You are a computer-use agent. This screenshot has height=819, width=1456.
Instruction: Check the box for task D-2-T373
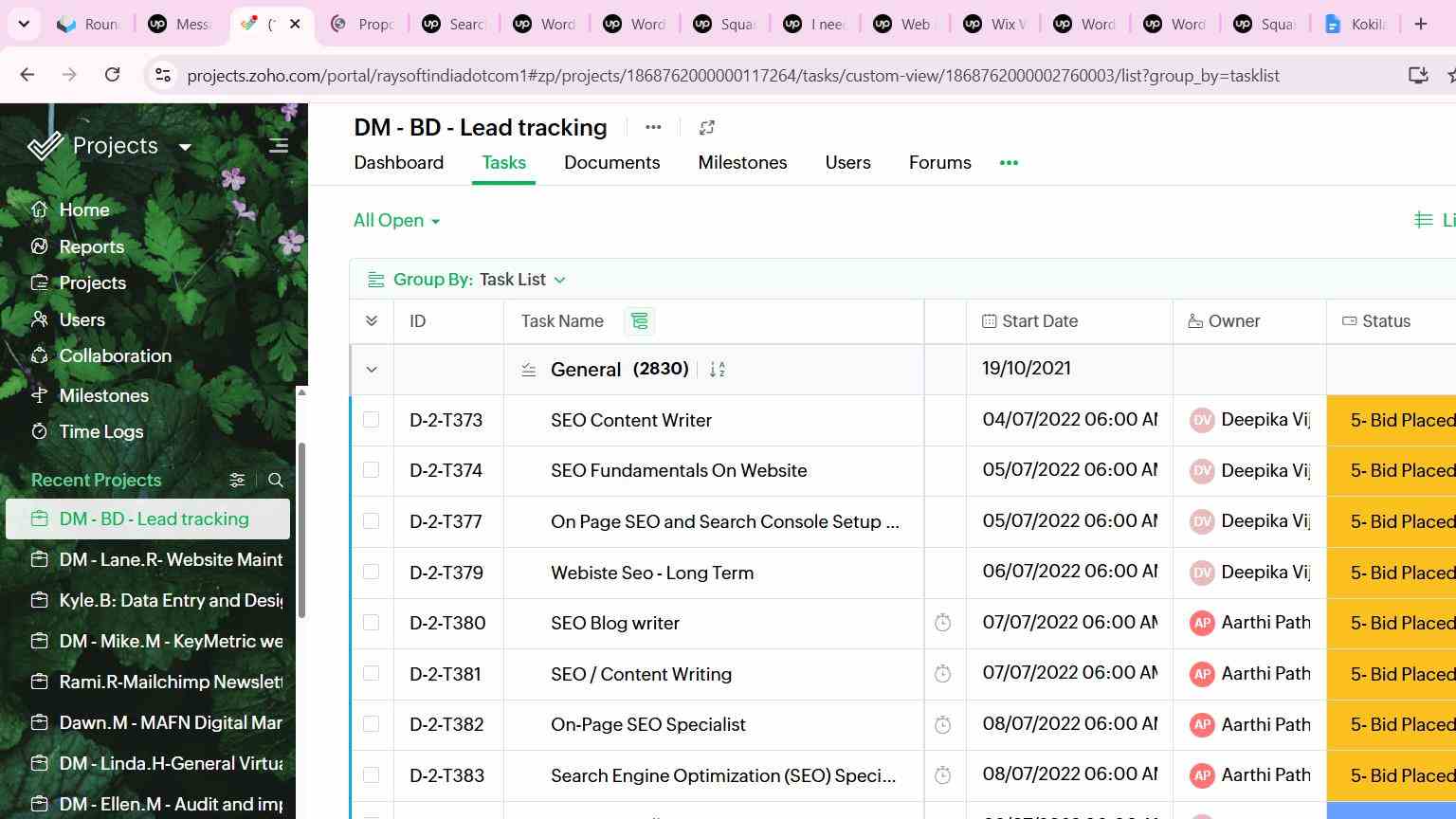371,420
